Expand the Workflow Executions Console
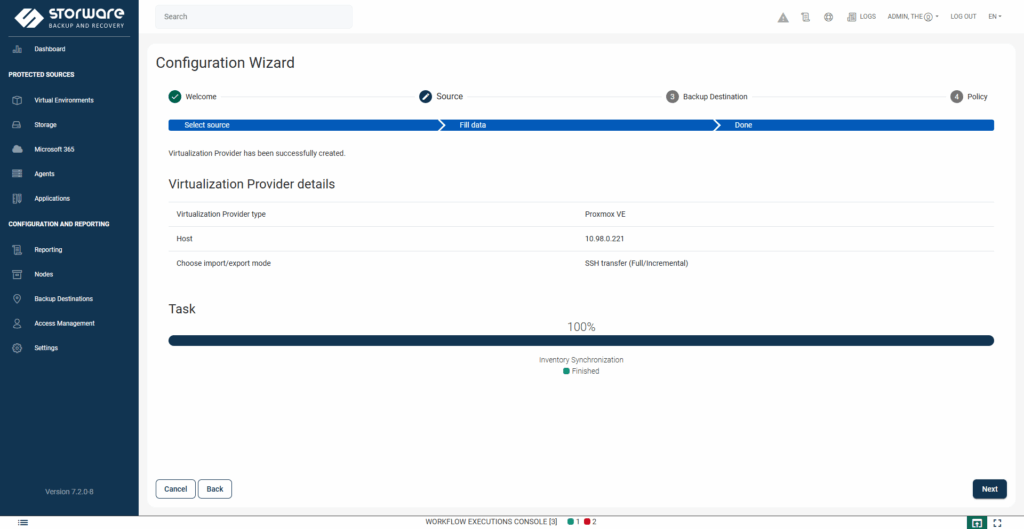Screen dimensions: 1024x529 tap(490, 522)
